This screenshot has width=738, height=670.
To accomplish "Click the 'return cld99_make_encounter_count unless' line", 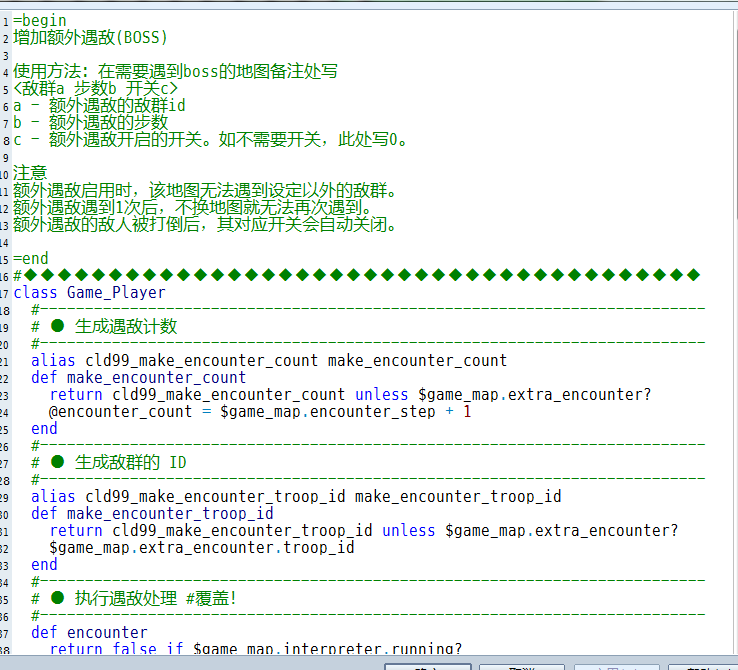I will click(350, 394).
